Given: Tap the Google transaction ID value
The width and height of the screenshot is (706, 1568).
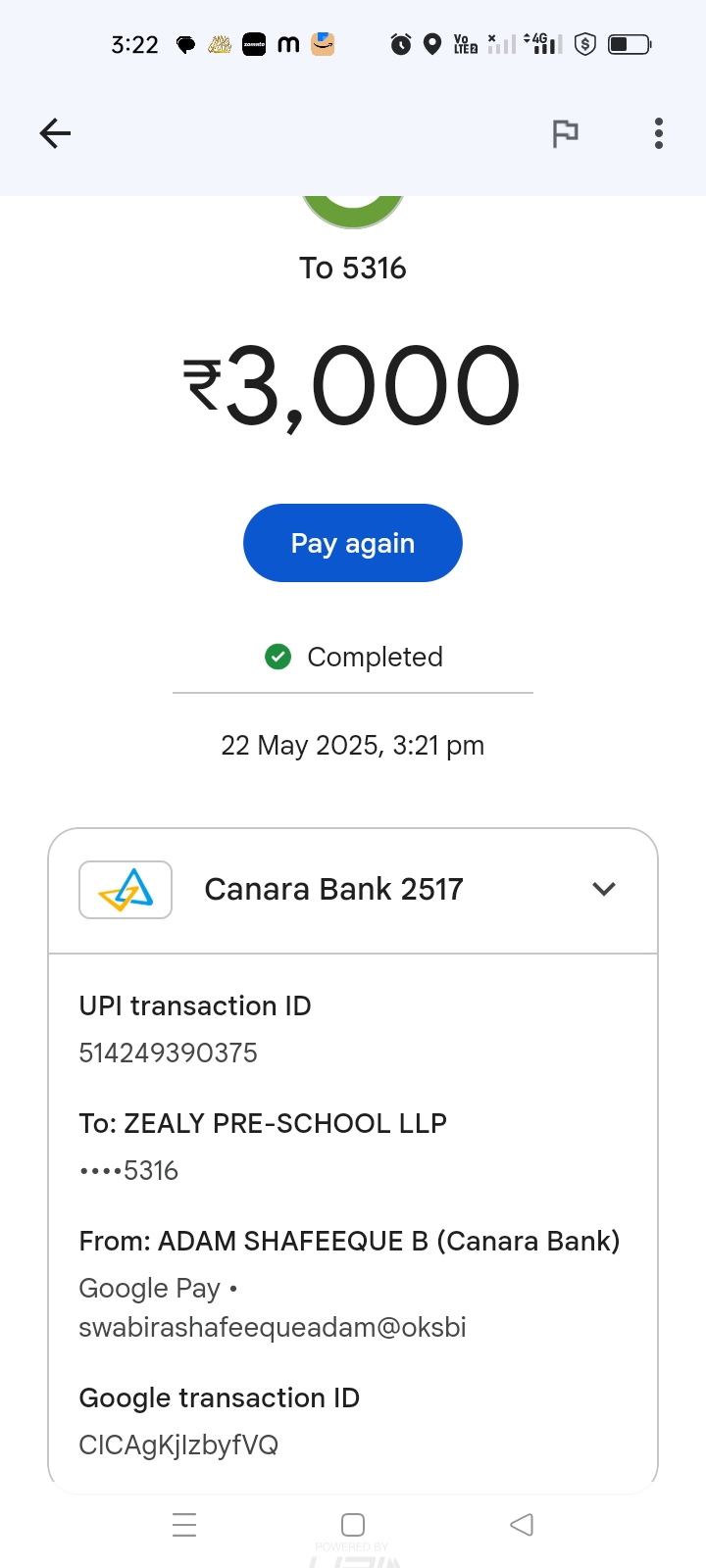Looking at the screenshot, I should point(178,1445).
